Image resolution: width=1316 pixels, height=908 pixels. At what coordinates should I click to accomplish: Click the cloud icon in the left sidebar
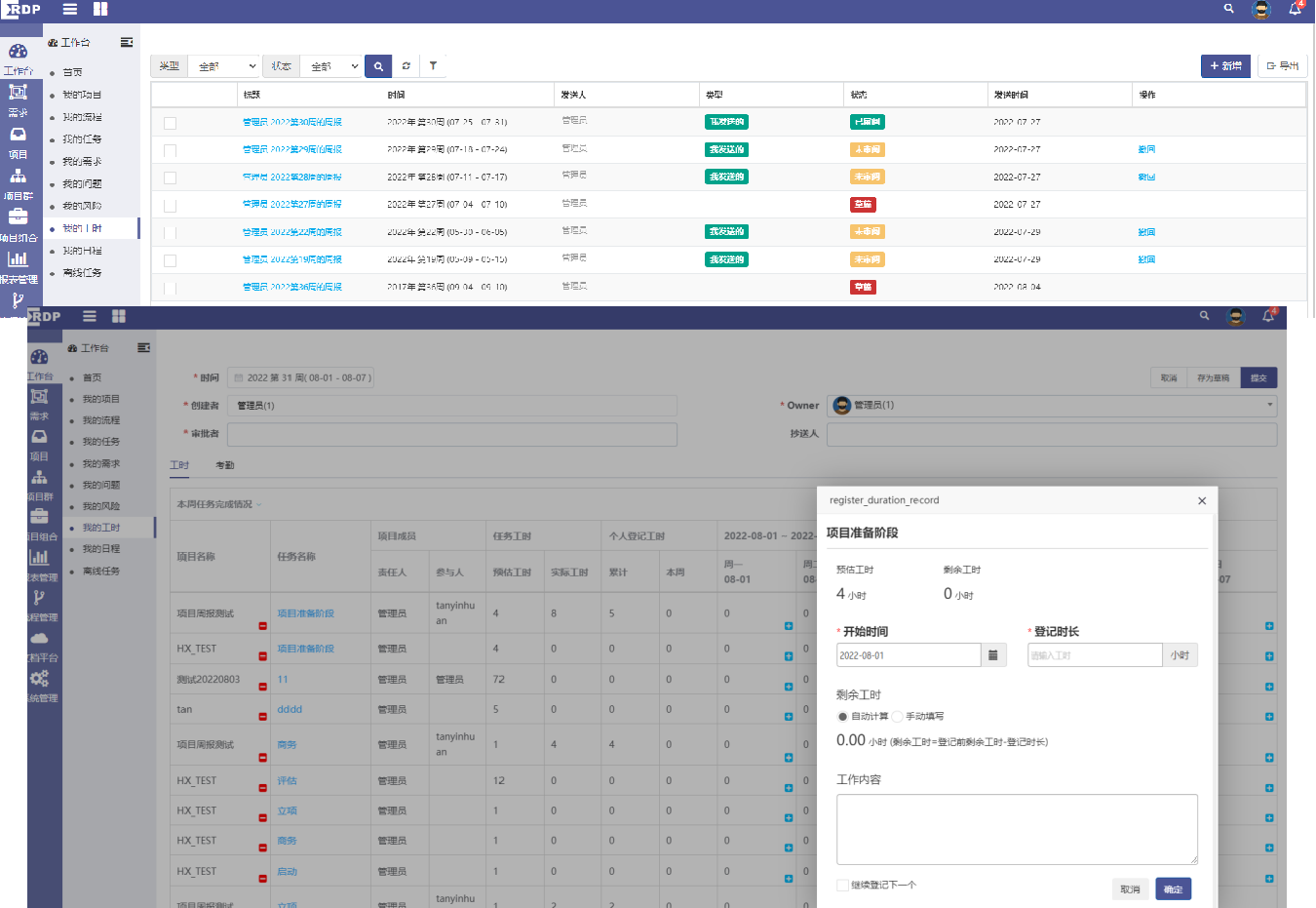[39, 638]
